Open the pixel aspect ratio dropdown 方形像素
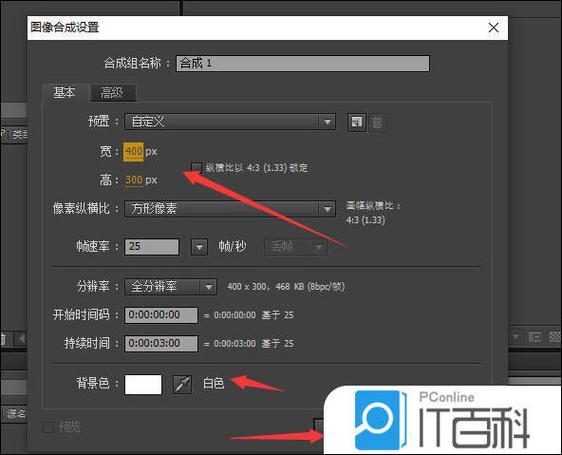562x455 pixels. (230, 209)
